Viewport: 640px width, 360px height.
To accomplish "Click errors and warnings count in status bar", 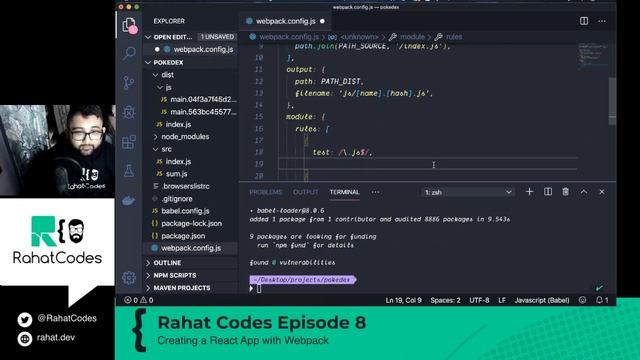I will coord(139,300).
